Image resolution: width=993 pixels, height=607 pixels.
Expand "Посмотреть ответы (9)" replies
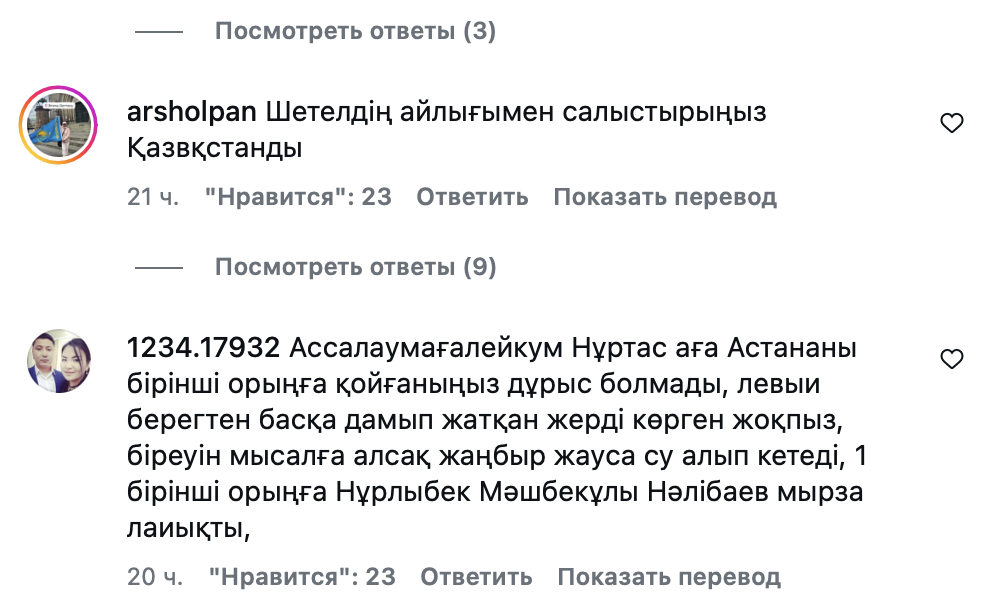pos(355,267)
